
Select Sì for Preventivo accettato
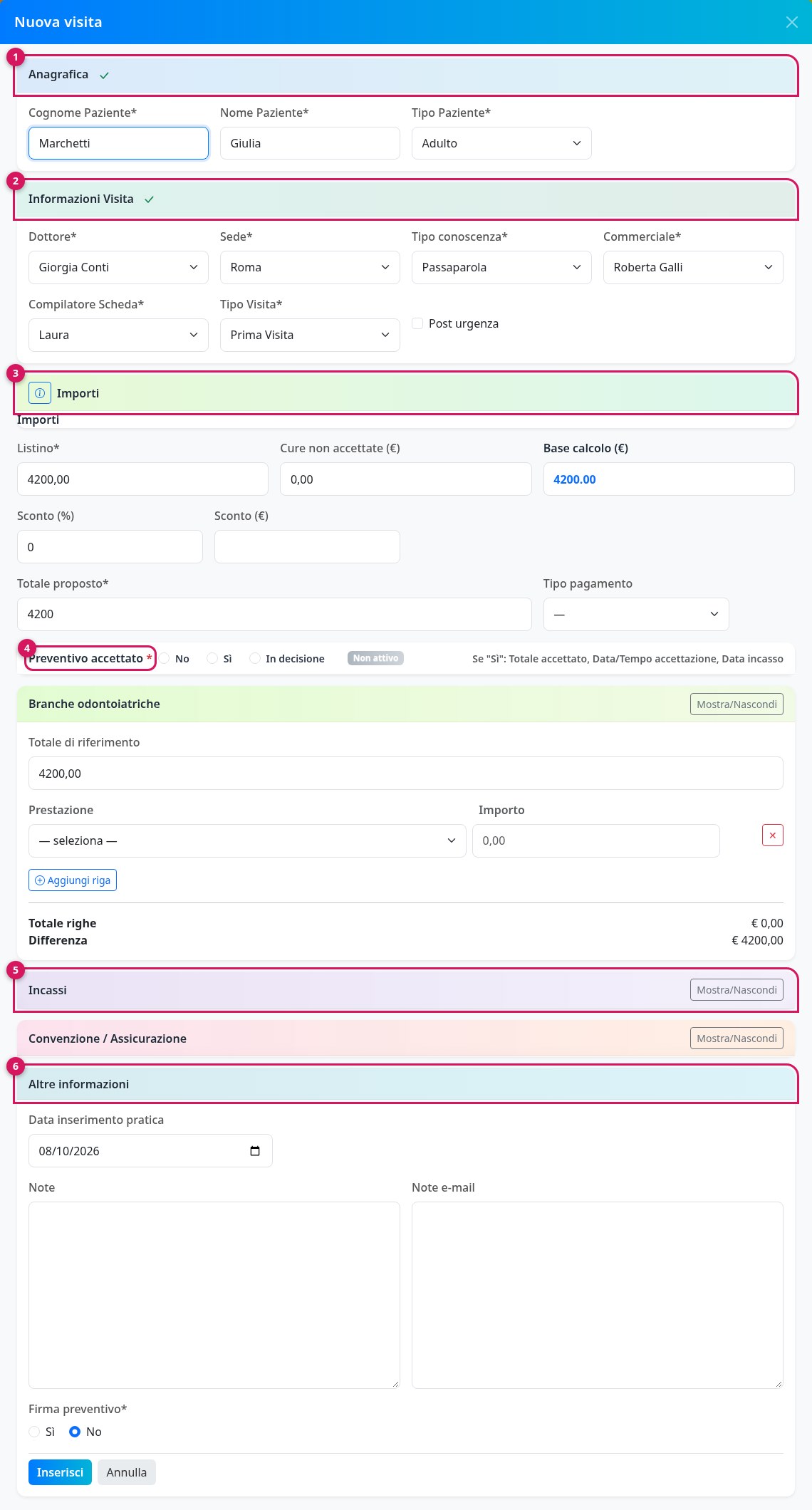point(212,659)
